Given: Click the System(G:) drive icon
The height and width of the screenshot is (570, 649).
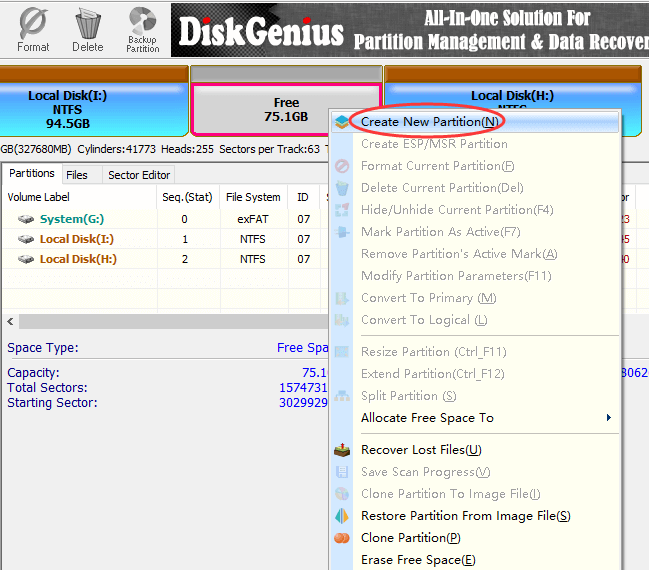Looking at the screenshot, I should [26, 219].
